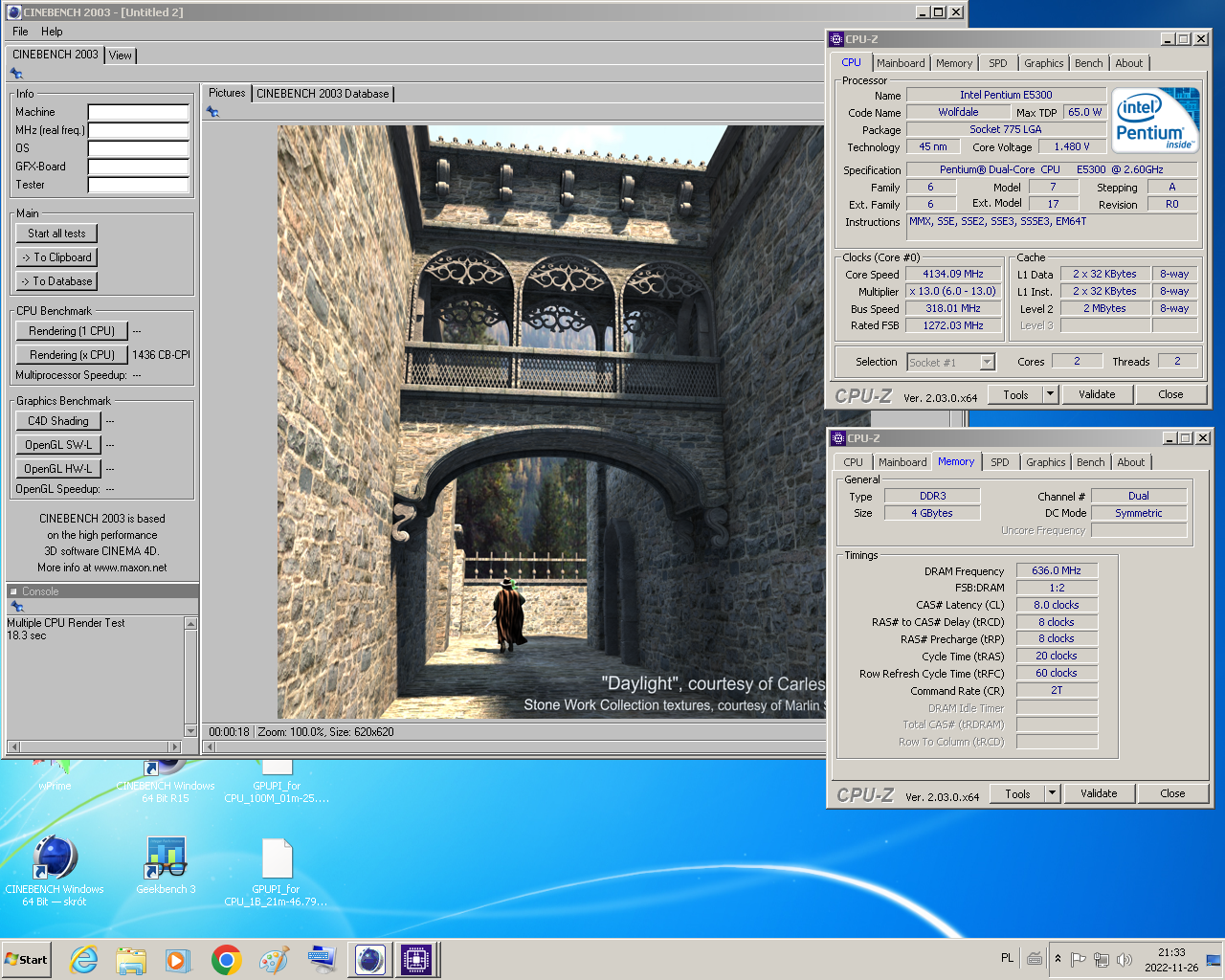Switch to CPU tab in lower CPU-Z window
This screenshot has height=980, width=1225.
(853, 462)
